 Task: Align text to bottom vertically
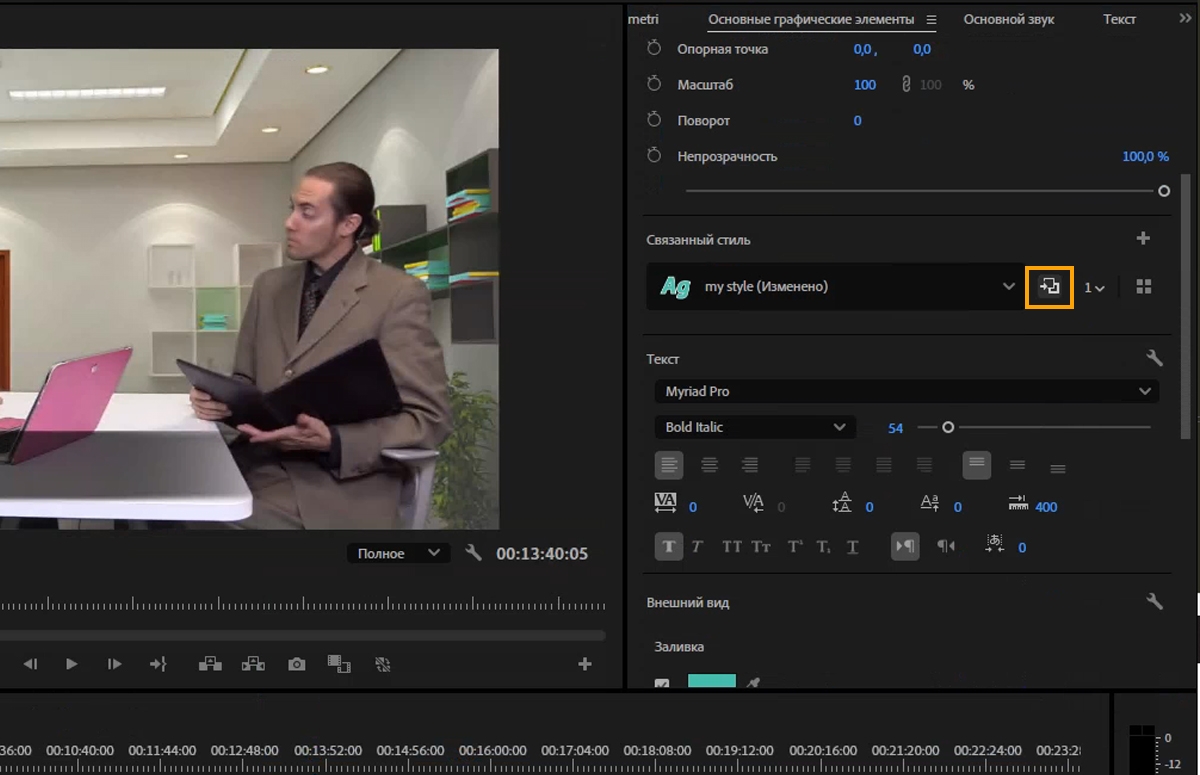point(1057,467)
